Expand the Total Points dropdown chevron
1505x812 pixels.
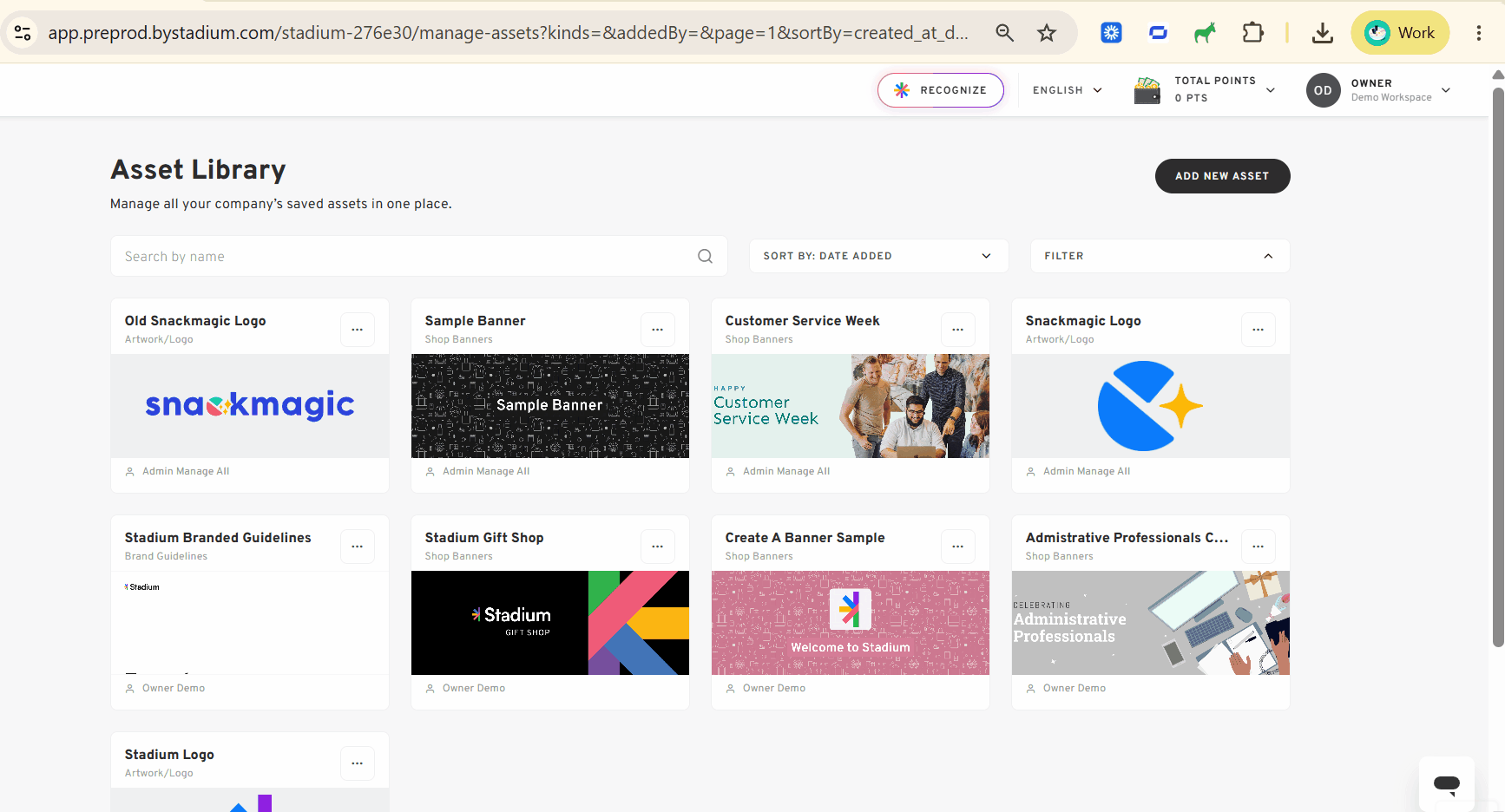[1271, 90]
